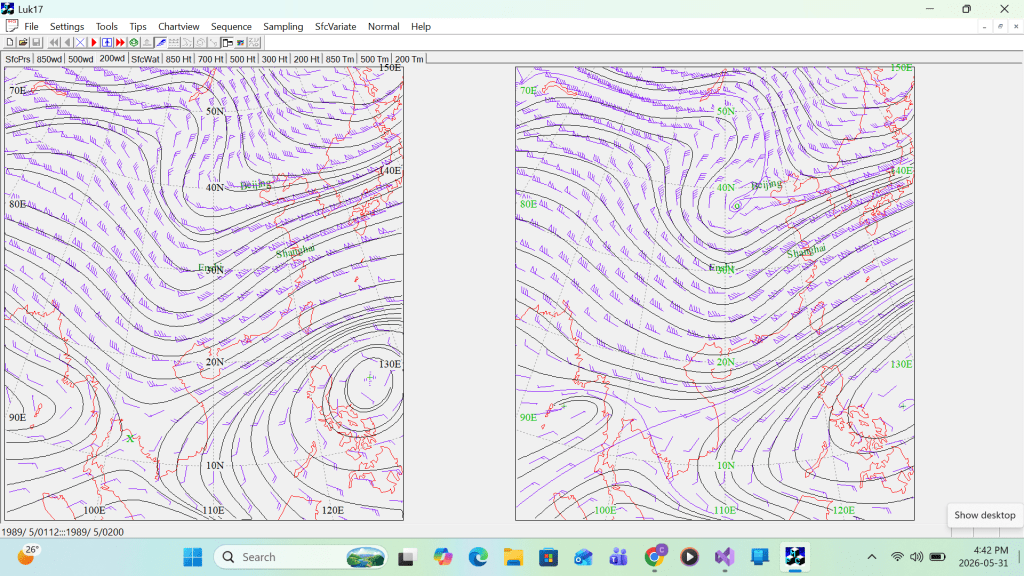The image size is (1024, 576).
Task: Open File Explorer from the taskbar
Action: coord(513,557)
